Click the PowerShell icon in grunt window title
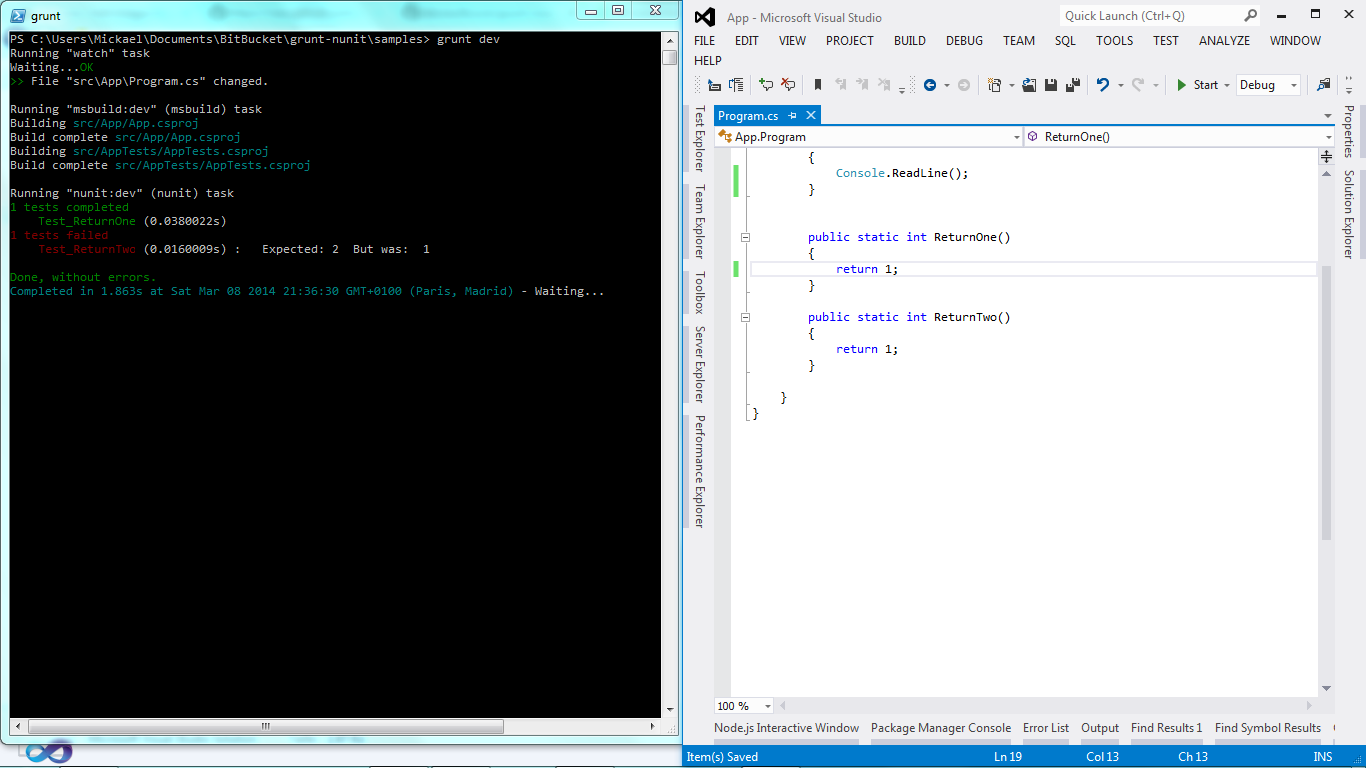The height and width of the screenshot is (768, 1366). pyautogui.click(x=18, y=16)
